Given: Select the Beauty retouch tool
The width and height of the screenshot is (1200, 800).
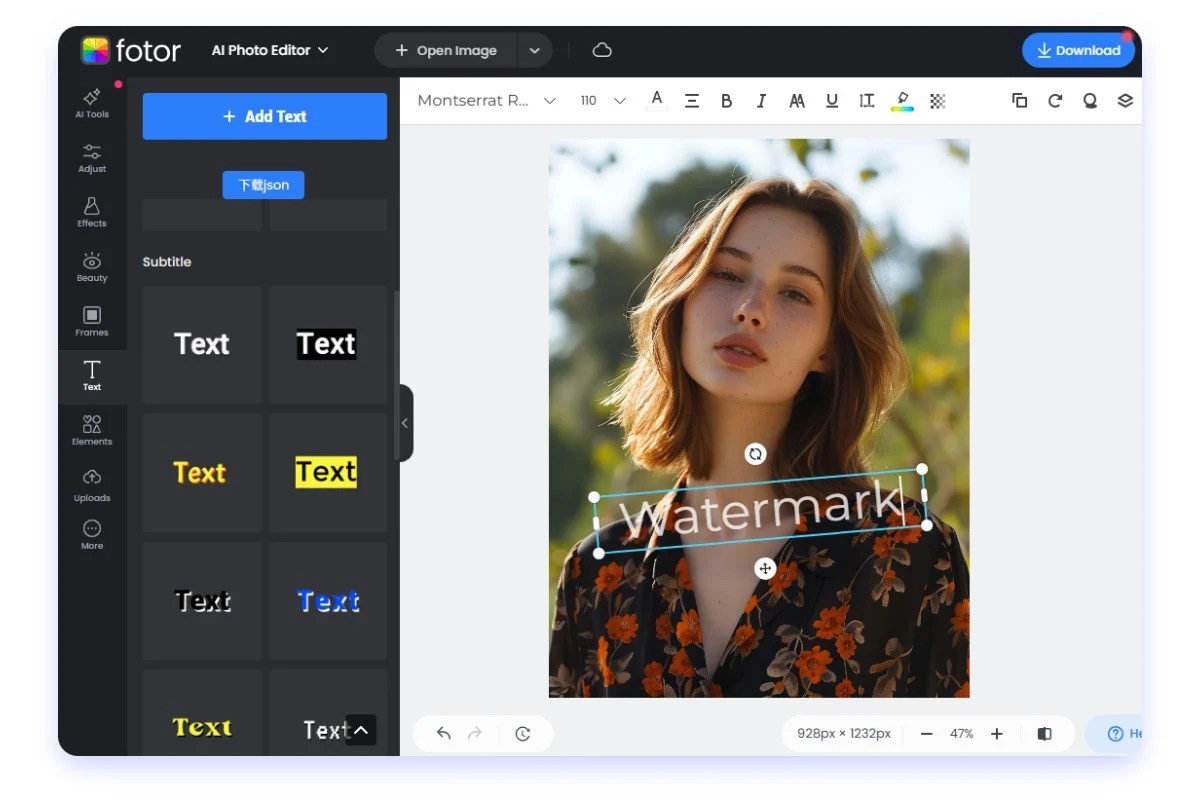Looking at the screenshot, I should click(91, 267).
